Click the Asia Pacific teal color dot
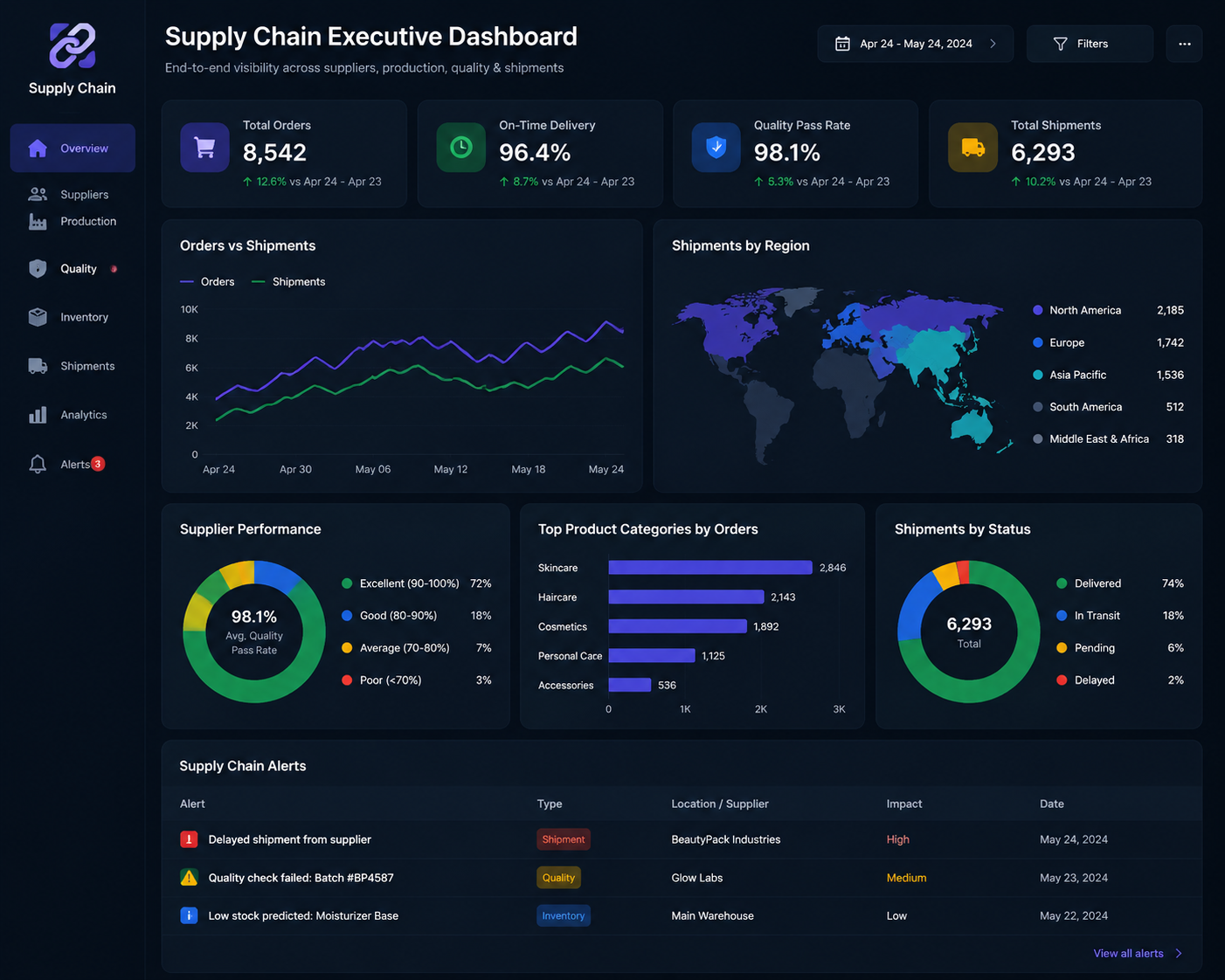The width and height of the screenshot is (1225, 980). (1038, 375)
